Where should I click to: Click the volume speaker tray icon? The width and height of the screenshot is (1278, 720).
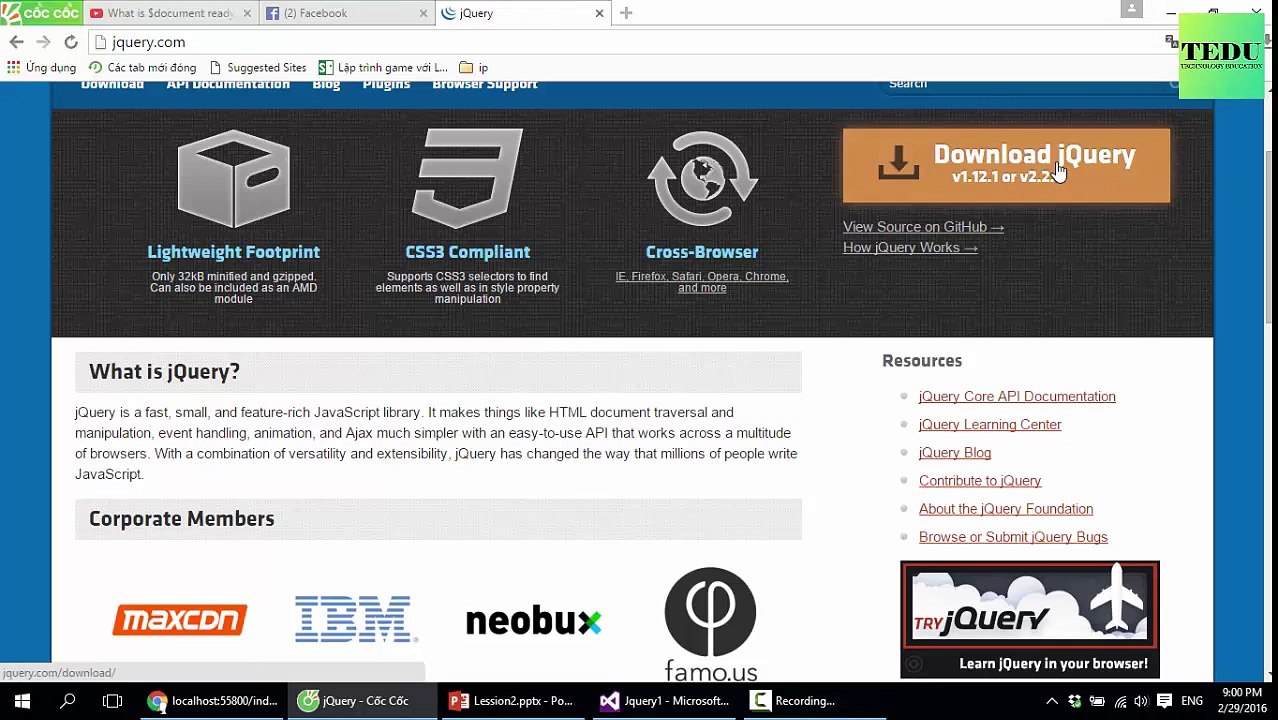pyautogui.click(x=1141, y=701)
